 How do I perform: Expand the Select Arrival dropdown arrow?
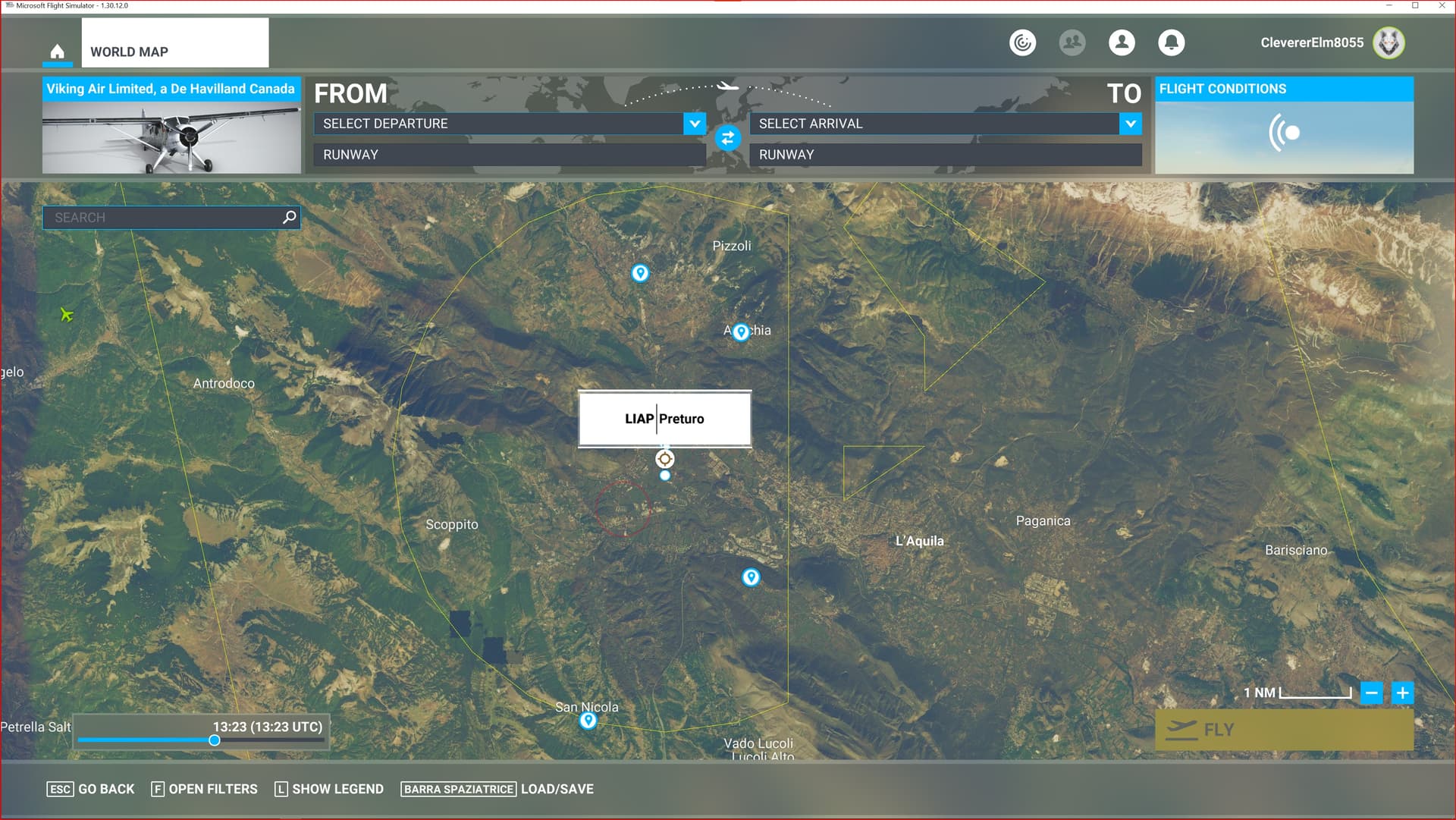click(x=1131, y=124)
